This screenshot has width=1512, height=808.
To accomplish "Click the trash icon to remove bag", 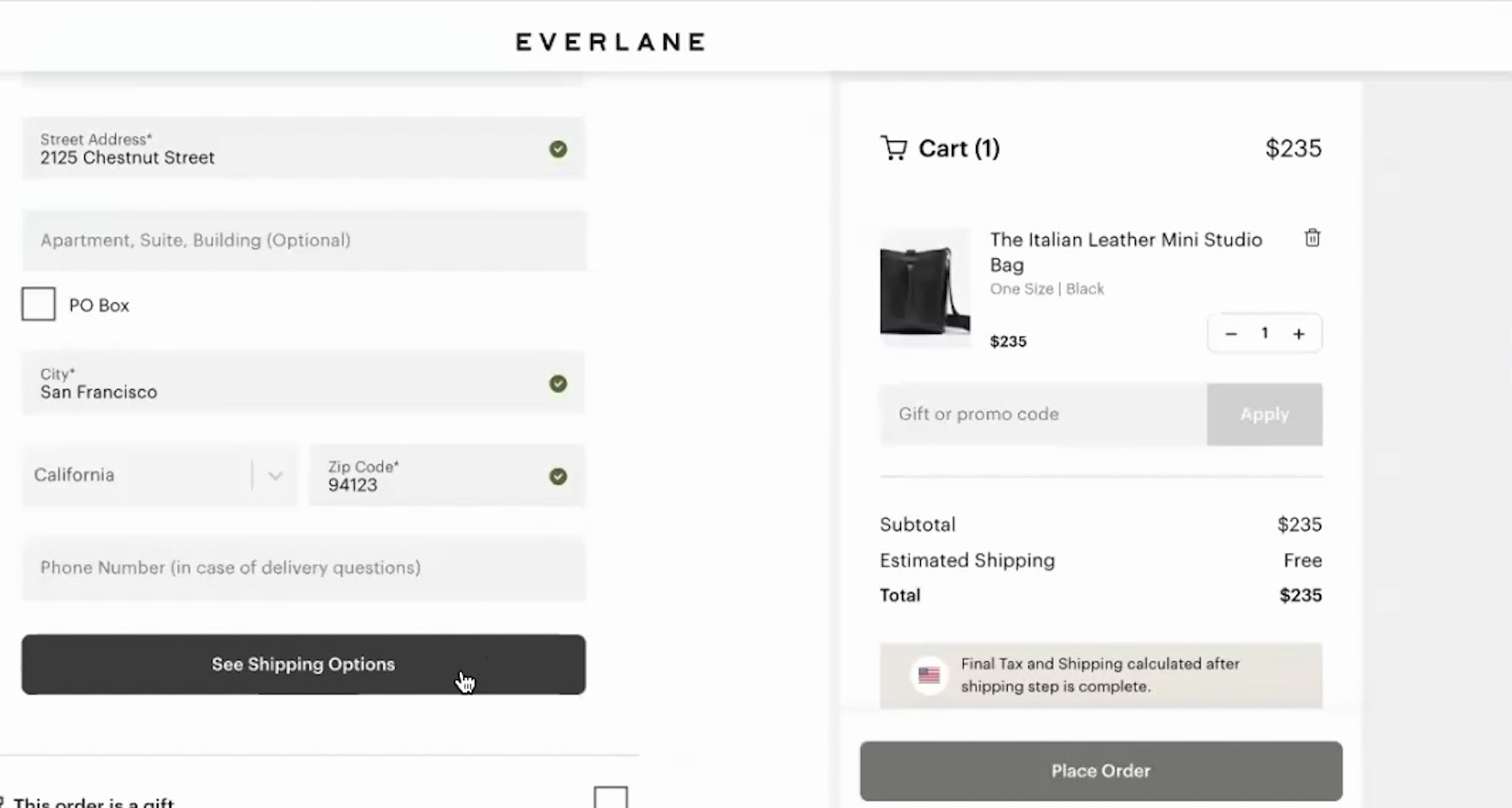I will tap(1312, 238).
